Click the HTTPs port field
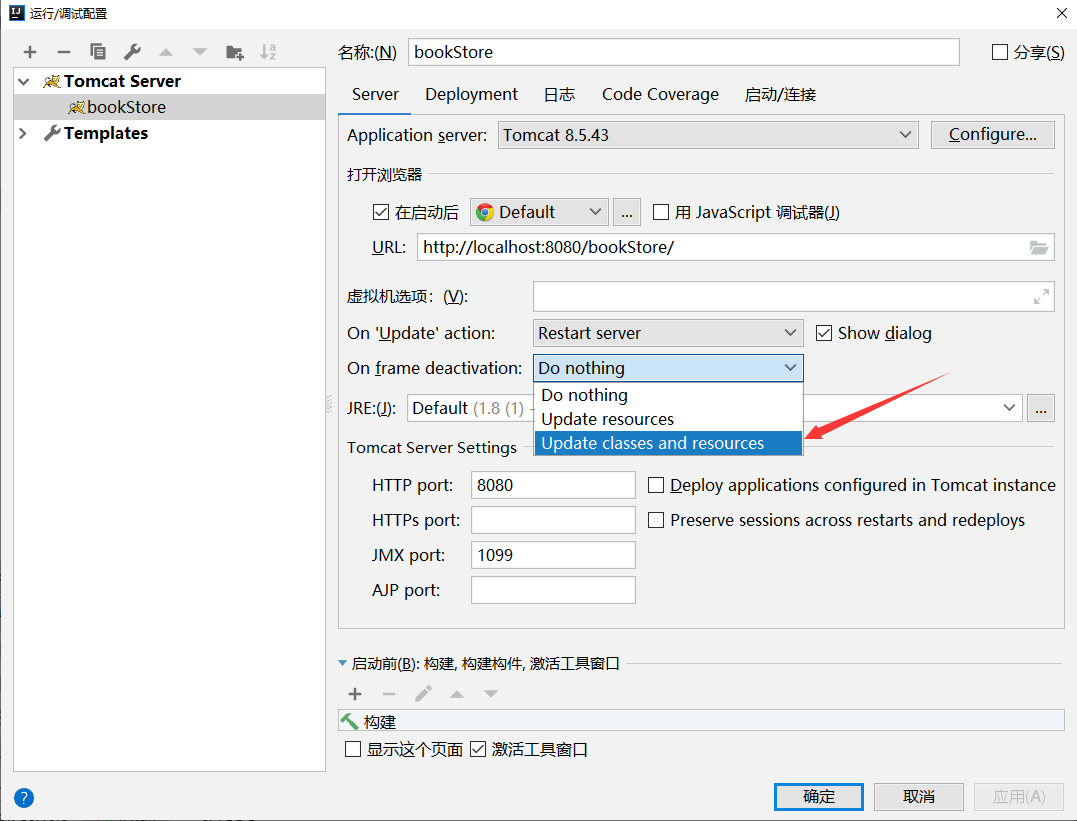1077x821 pixels. point(553,520)
